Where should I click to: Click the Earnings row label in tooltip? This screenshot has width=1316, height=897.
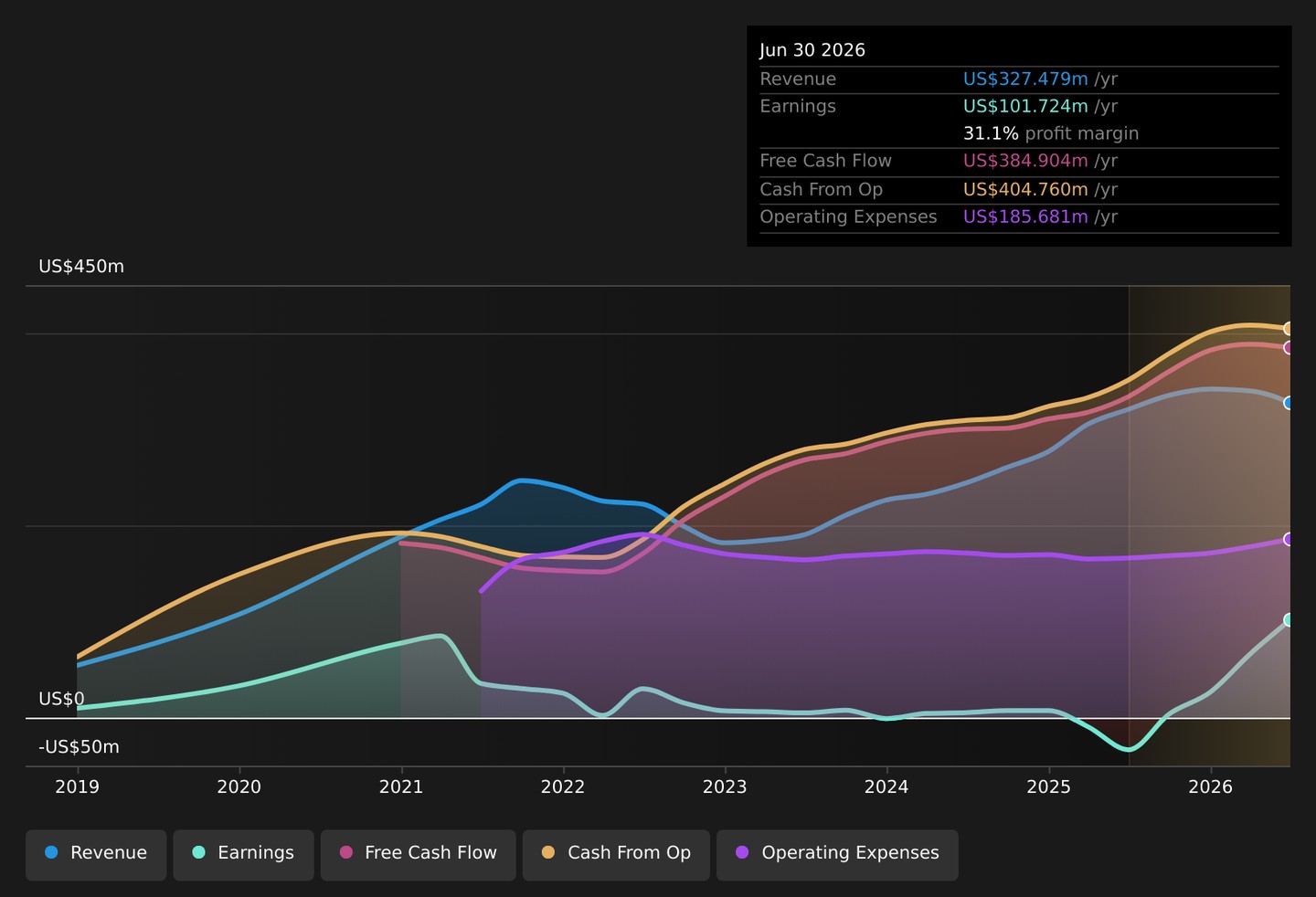(798, 106)
